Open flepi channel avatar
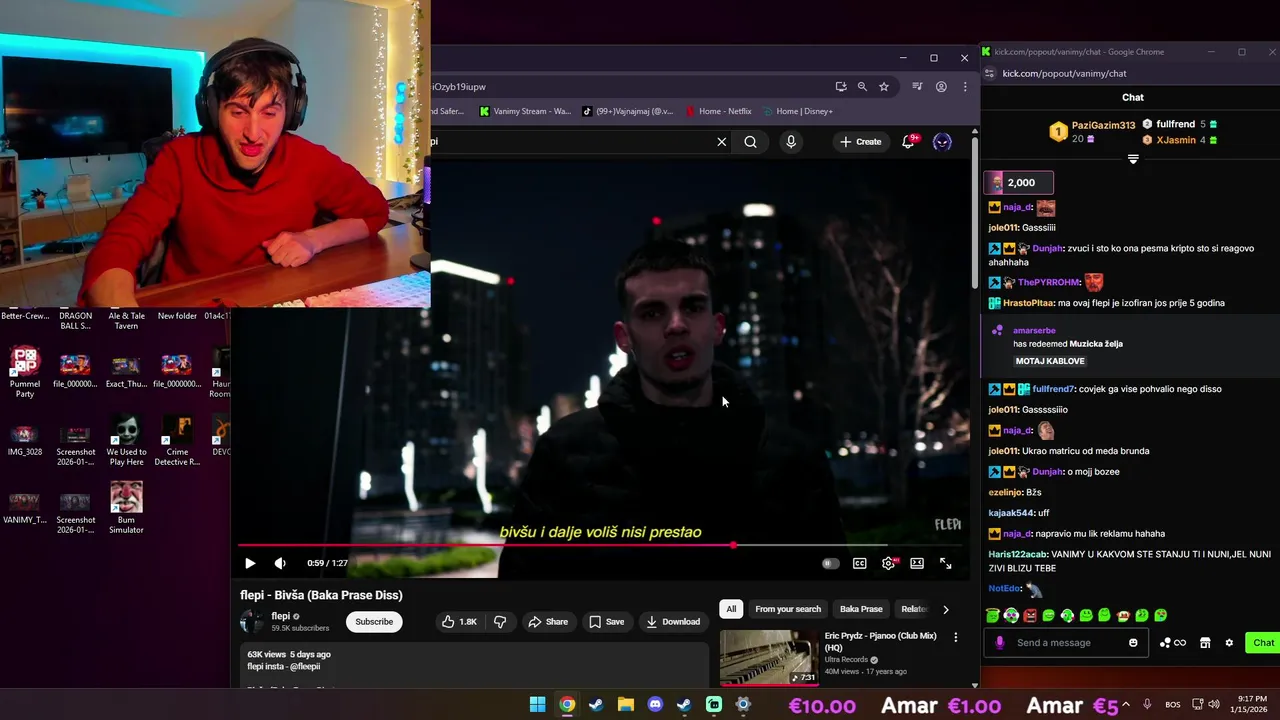 251,622
